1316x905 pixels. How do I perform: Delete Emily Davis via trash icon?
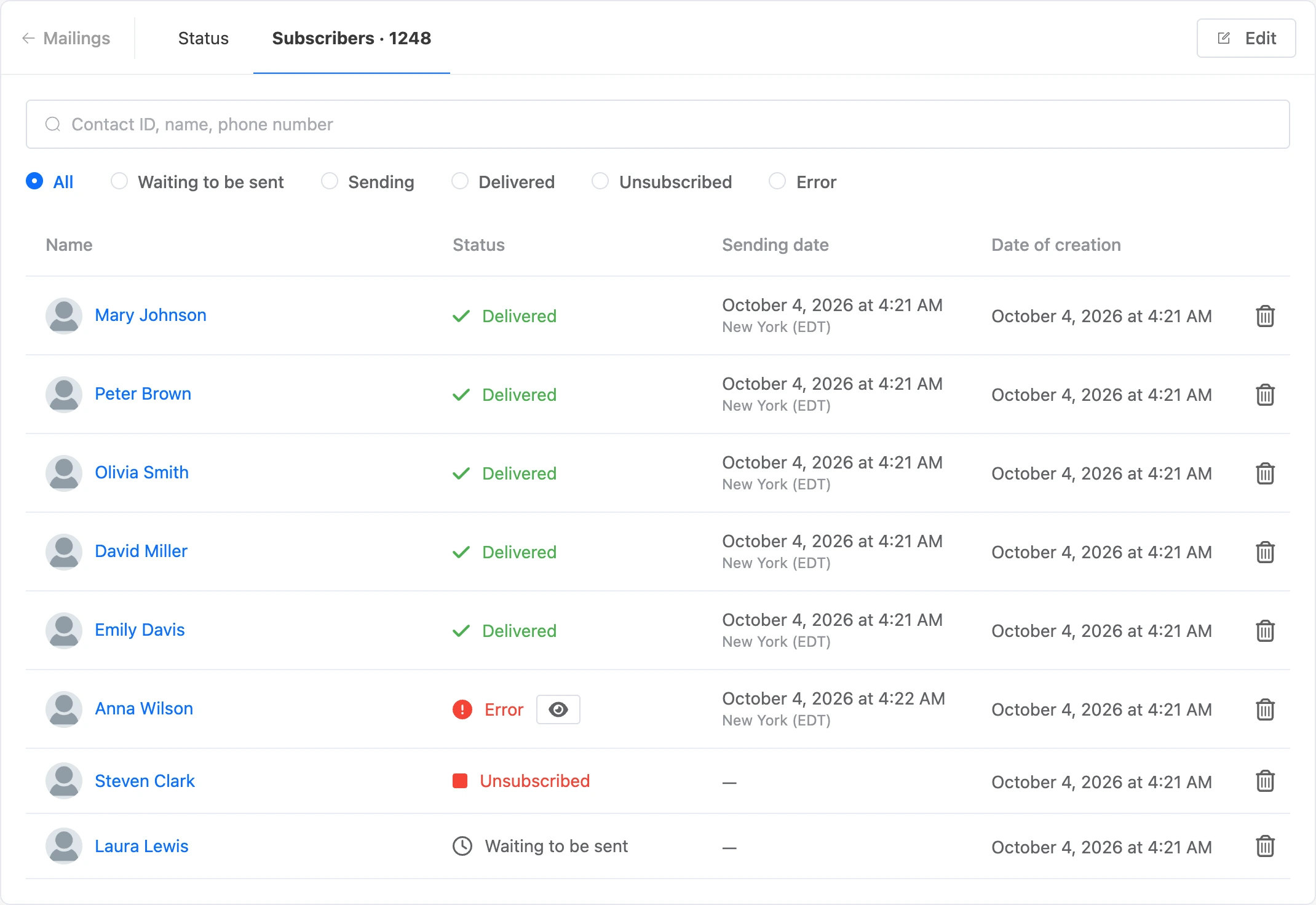pyautogui.click(x=1265, y=631)
